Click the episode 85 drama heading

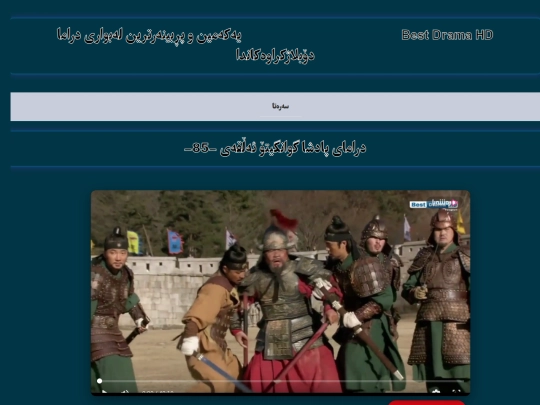pos(275,148)
